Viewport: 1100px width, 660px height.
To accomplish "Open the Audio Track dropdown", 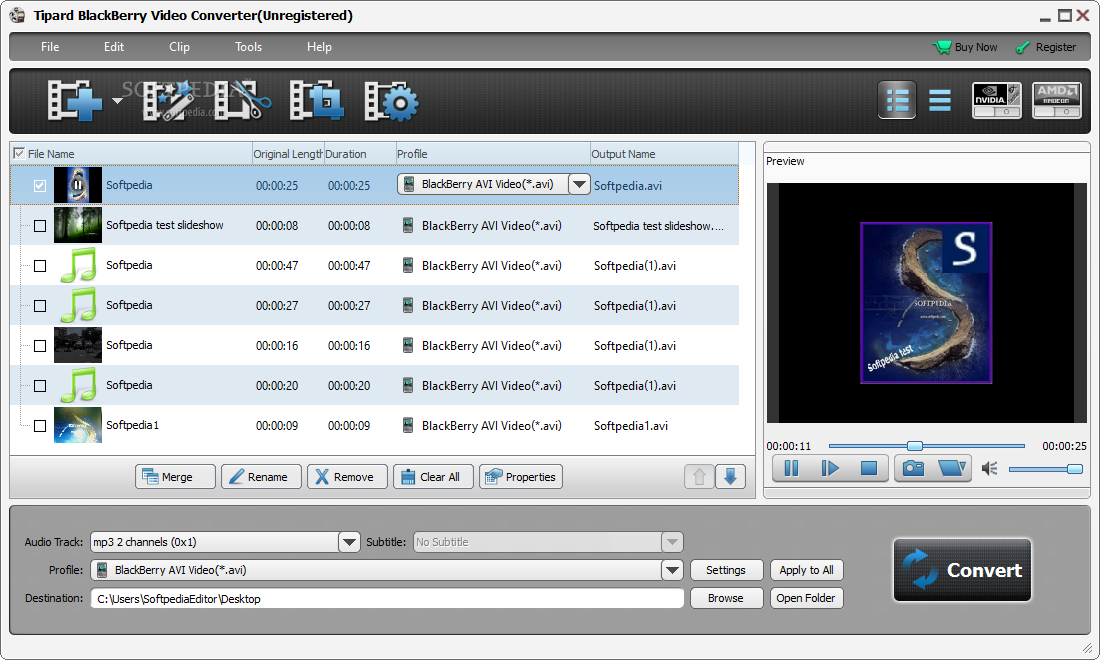I will [x=349, y=542].
